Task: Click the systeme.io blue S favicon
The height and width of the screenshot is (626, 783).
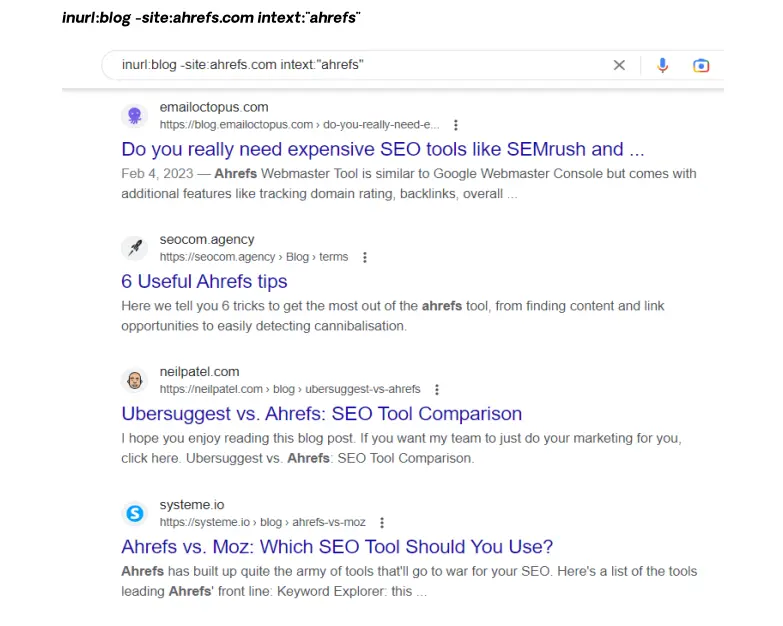Action: coord(134,513)
